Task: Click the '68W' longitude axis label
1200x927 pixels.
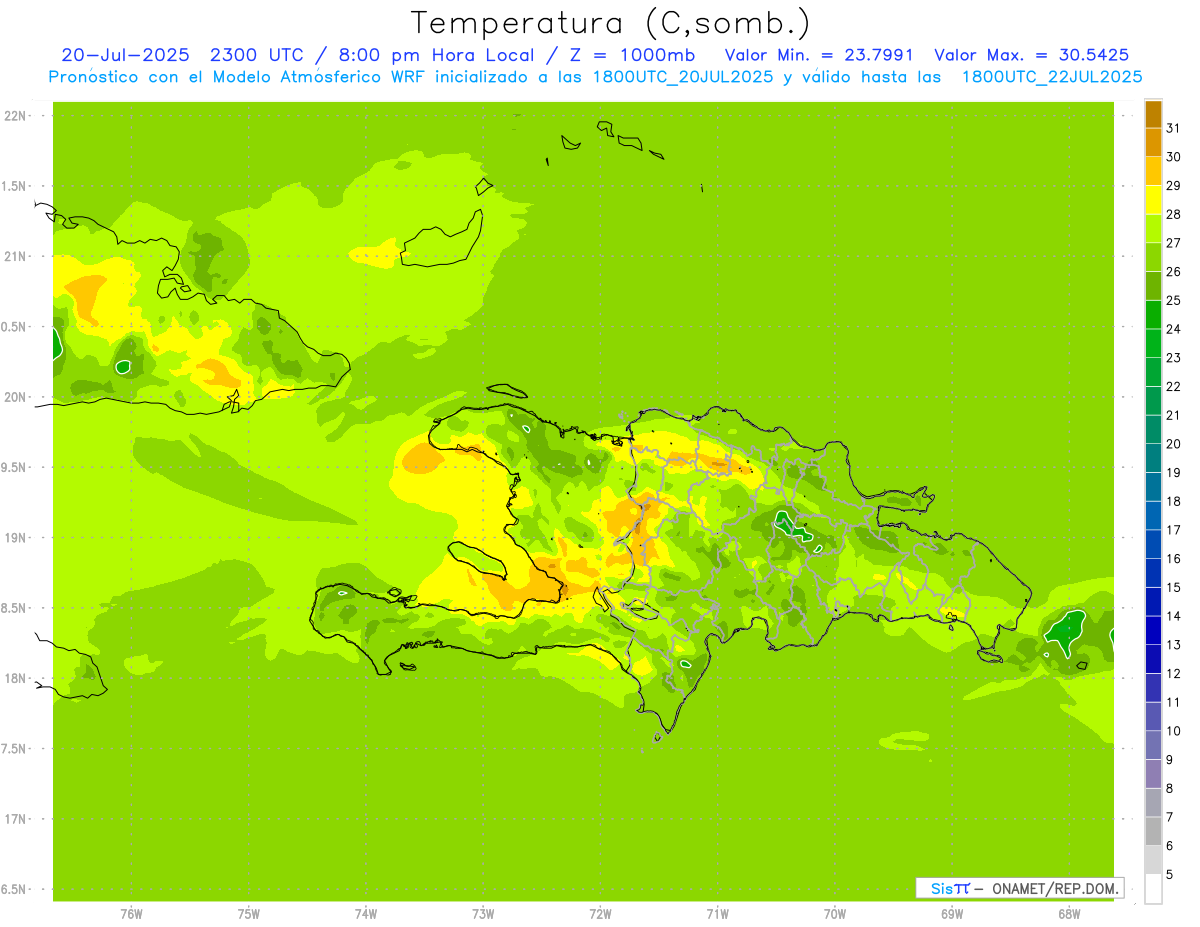Action: (x=1069, y=913)
